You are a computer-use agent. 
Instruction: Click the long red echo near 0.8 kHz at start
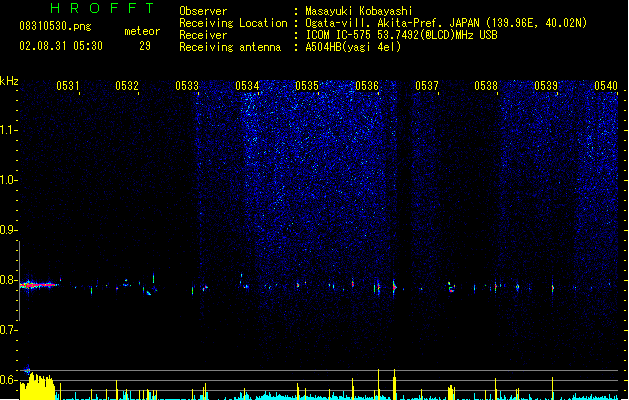[x=39, y=285]
